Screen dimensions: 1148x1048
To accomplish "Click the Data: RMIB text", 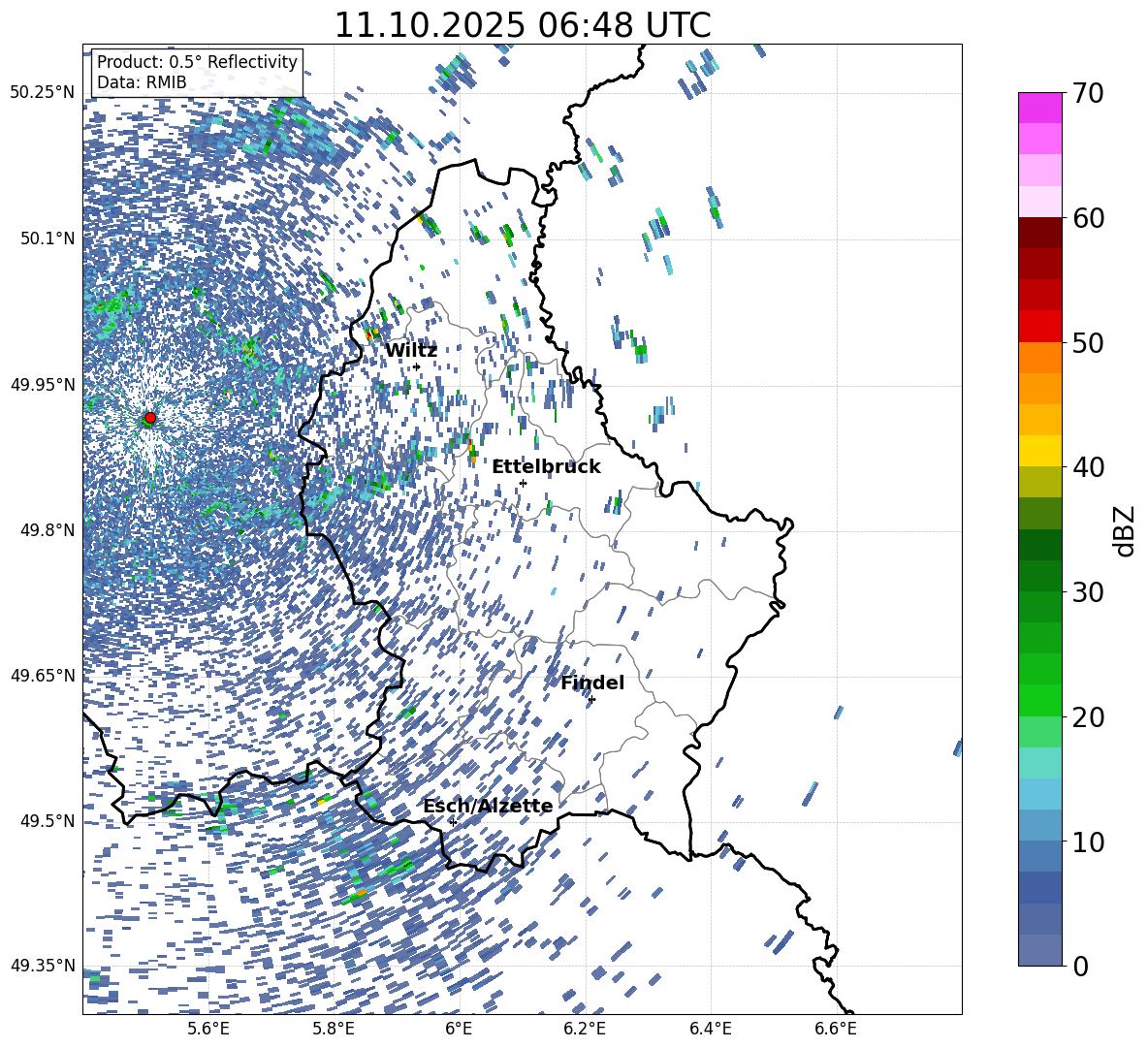I will (142, 82).
